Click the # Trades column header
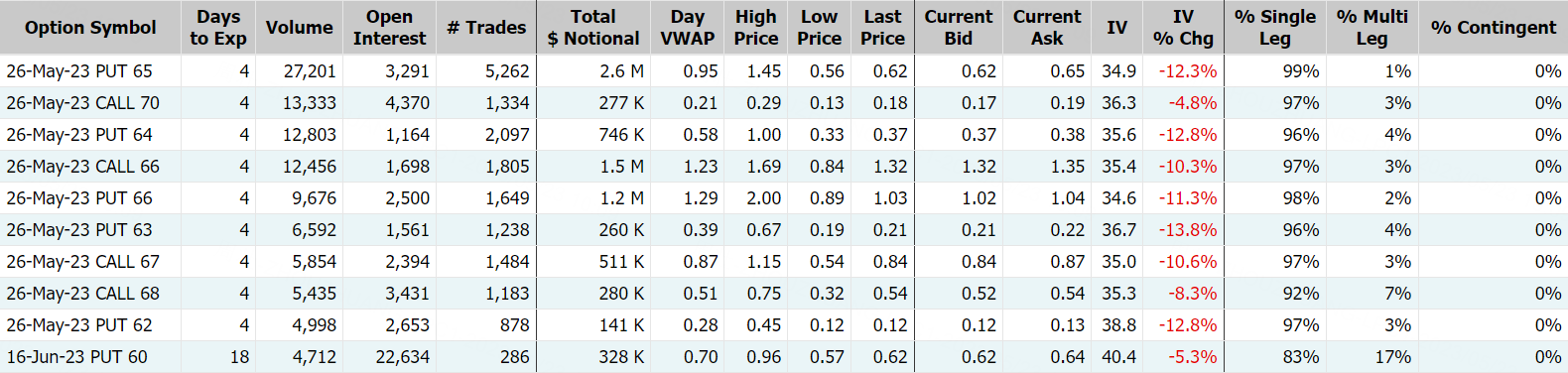This screenshot has height=373, width=1568. (486, 28)
